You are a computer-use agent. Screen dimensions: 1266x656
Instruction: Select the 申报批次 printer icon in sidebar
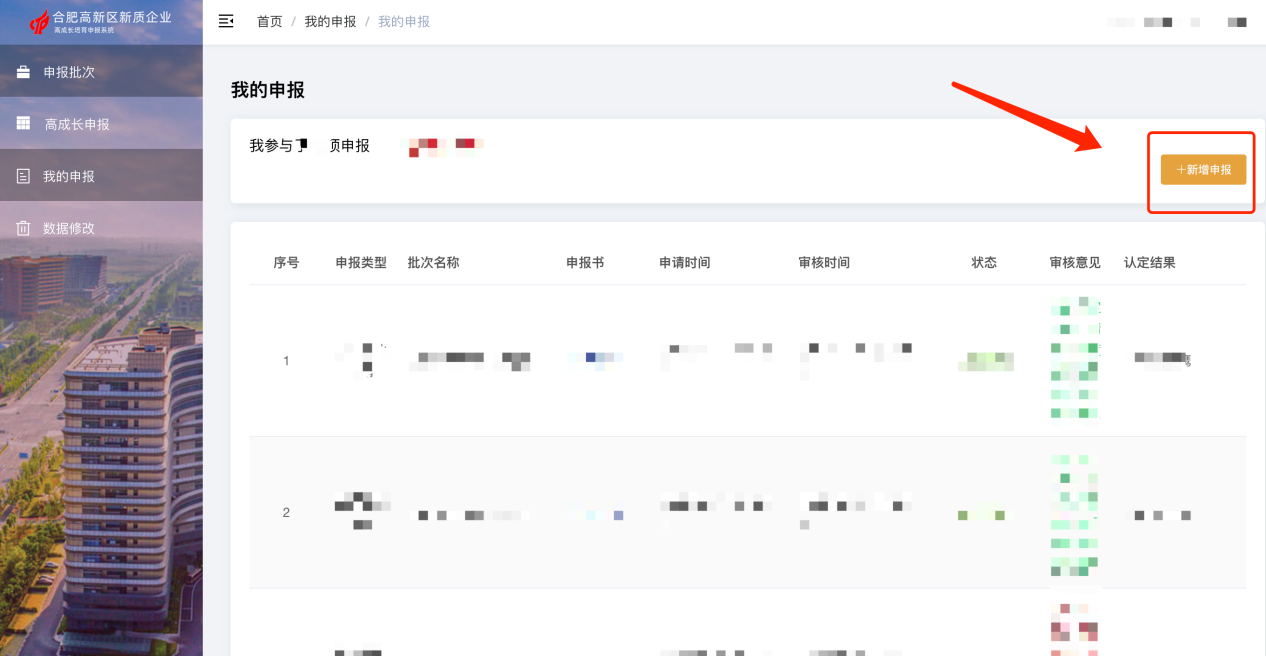tap(22, 71)
